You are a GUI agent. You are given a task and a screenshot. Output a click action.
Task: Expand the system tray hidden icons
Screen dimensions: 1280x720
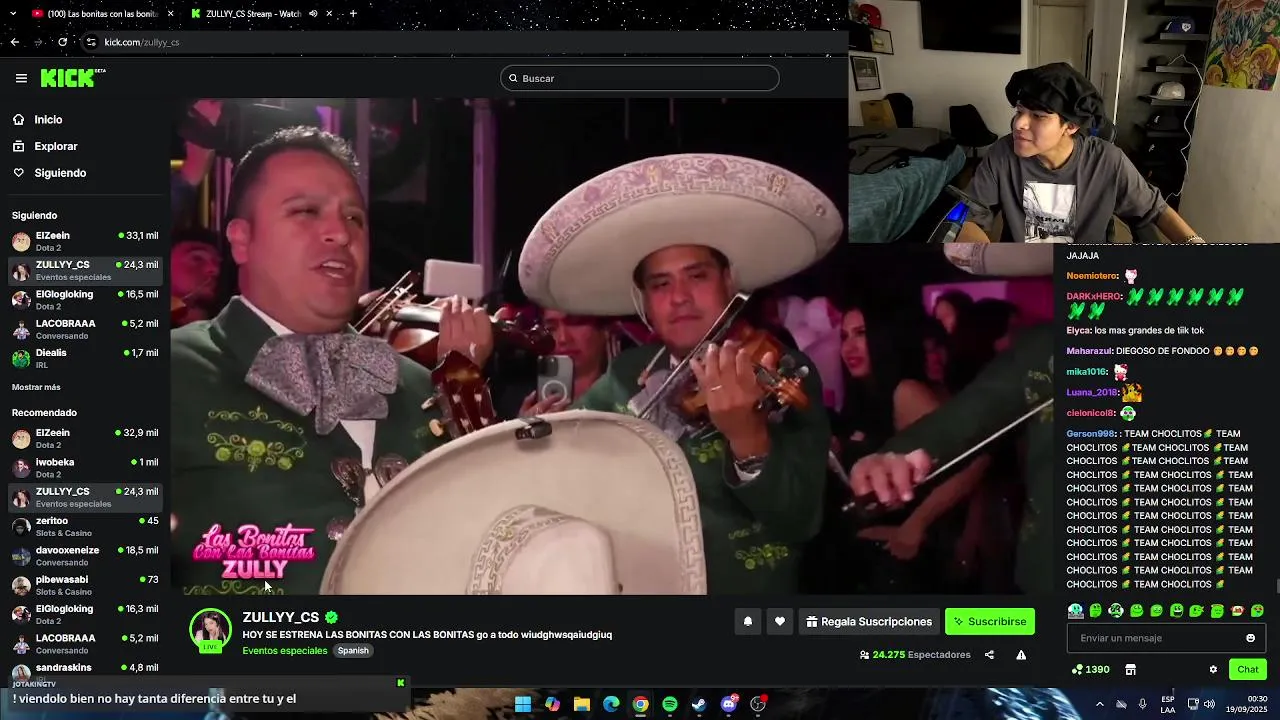(x=1099, y=704)
